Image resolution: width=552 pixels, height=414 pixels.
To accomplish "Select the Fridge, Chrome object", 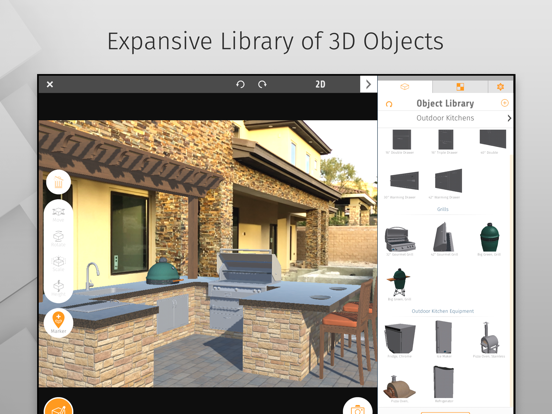I will pos(400,340).
